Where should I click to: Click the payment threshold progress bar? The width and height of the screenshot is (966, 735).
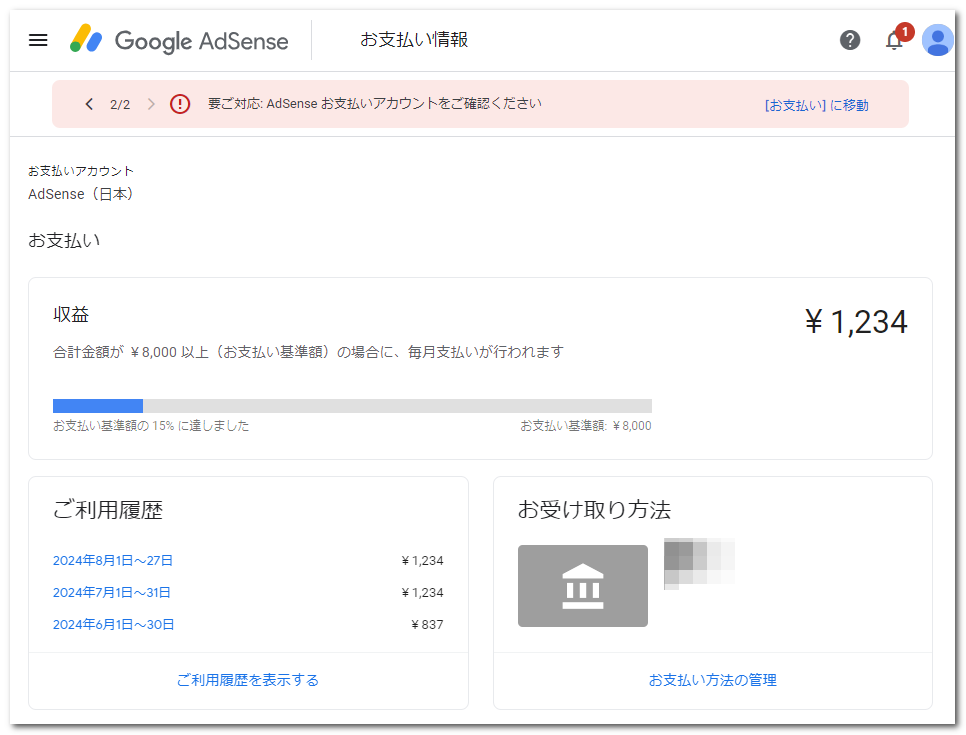click(352, 406)
